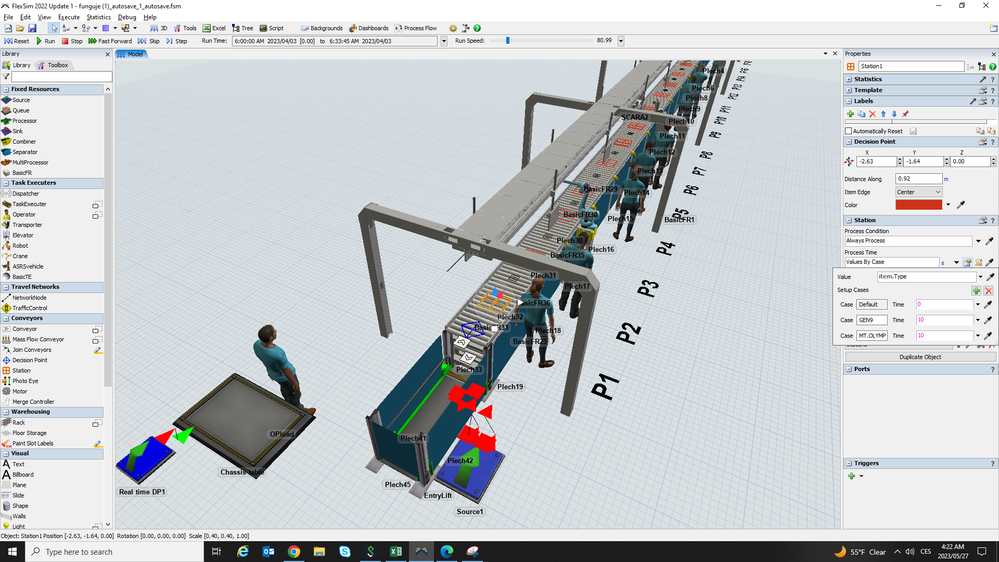The width and height of the screenshot is (999, 562).
Task: Select Processor in the library
Action: pyautogui.click(x=24, y=121)
